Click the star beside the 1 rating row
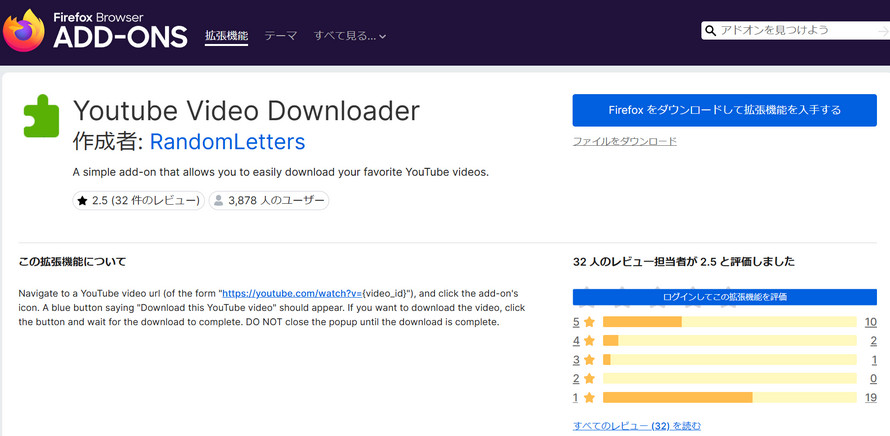The width and height of the screenshot is (890, 436). [589, 397]
